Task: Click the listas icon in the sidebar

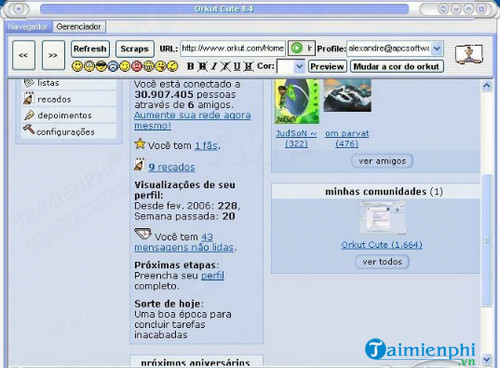Action: click(29, 83)
